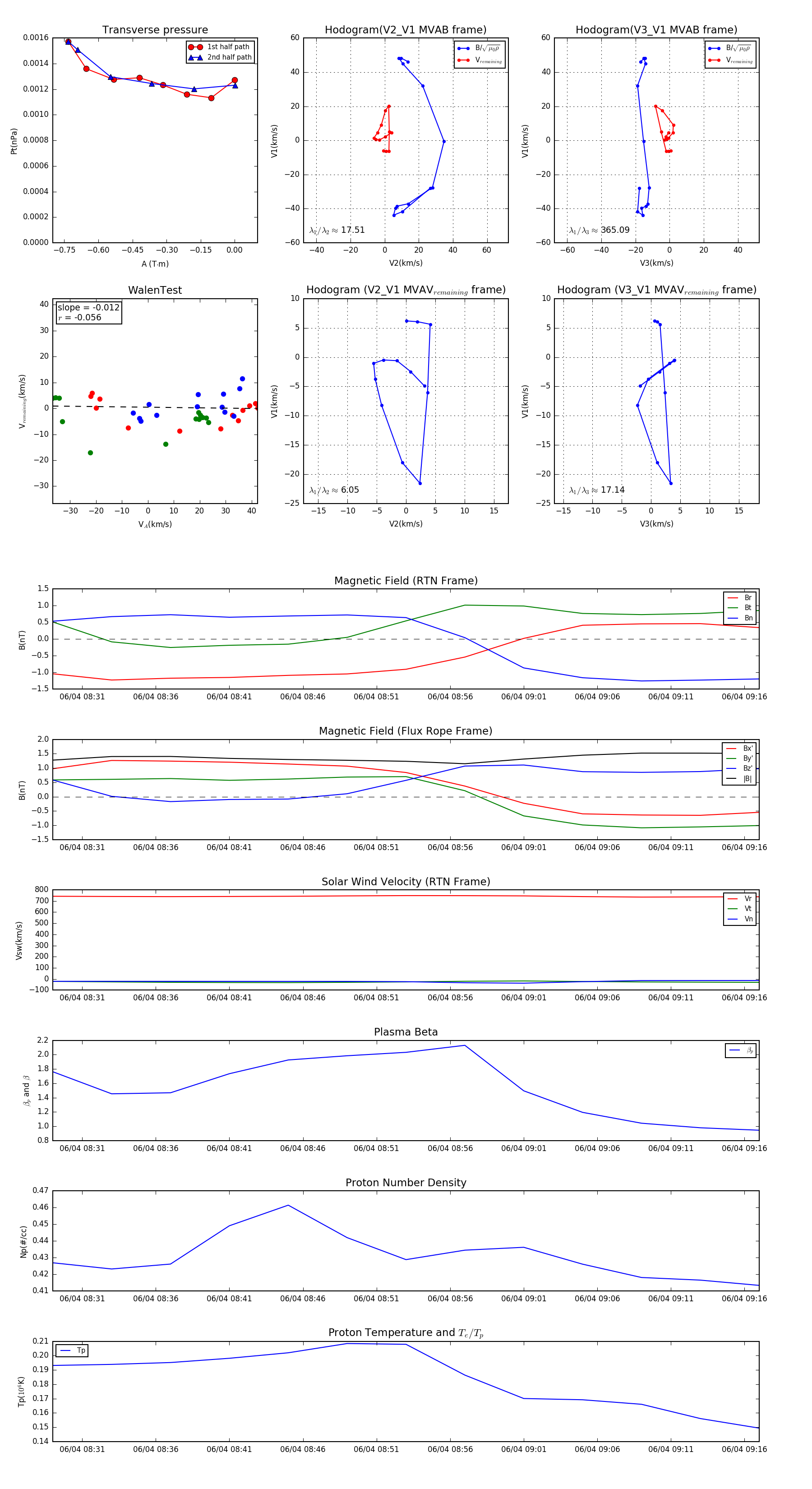Click the 'βp and β' y-axis label
812x1489 pixels.
pos(27,1091)
